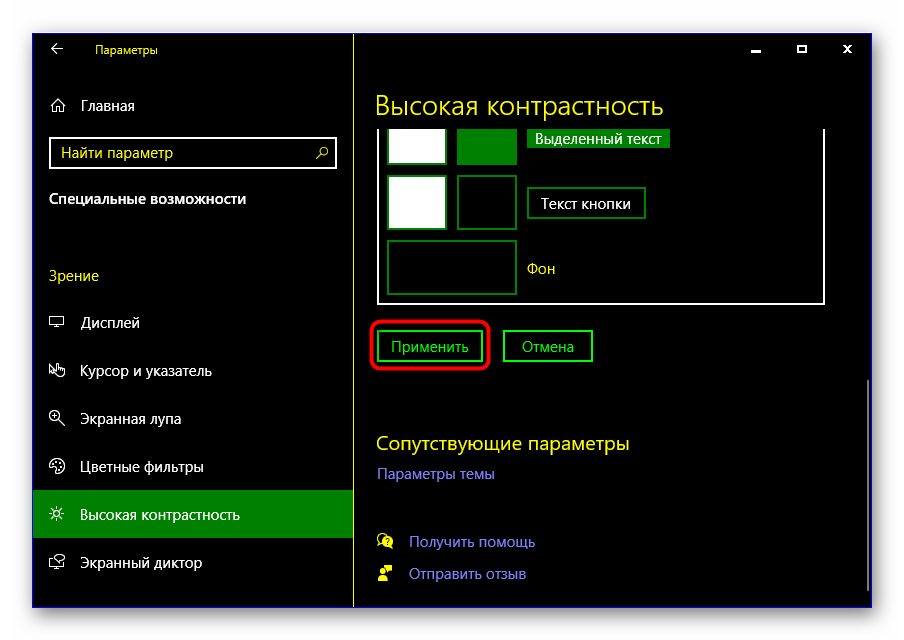904x640 pixels.
Task: Click the Текст кнопки preview box
Action: 586,203
